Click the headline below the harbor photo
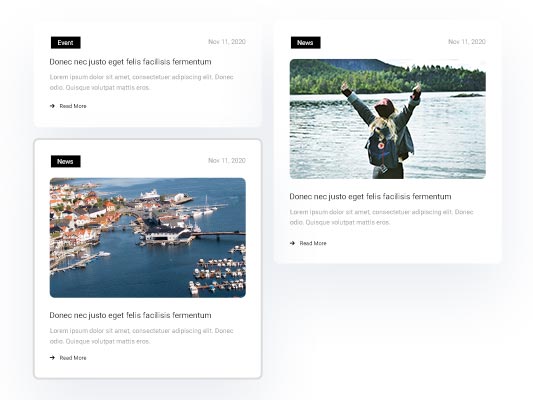Viewport: 533px width, 400px height. (x=131, y=315)
